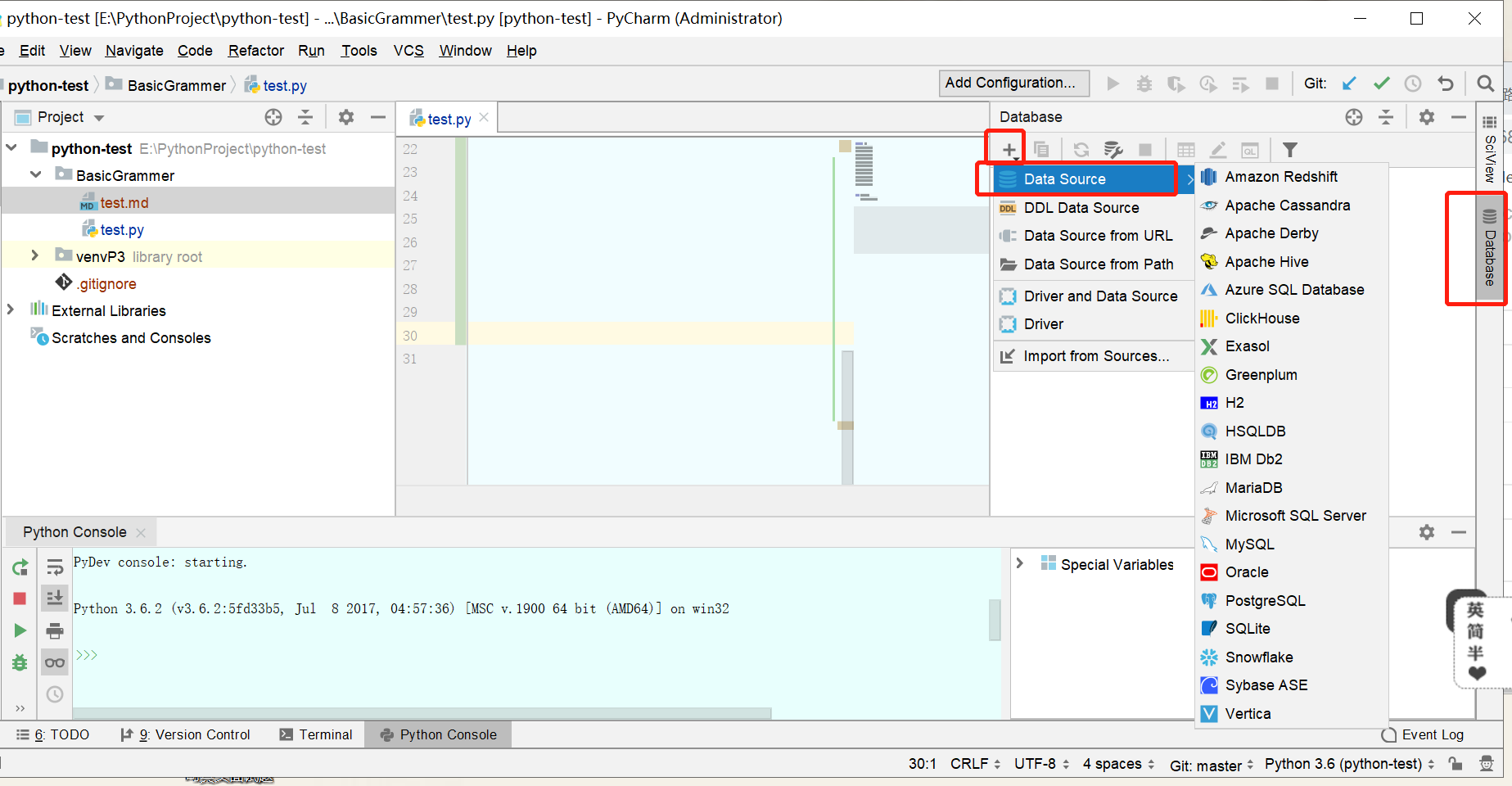Collapse all in Project panel
The width and height of the screenshot is (1512, 786).
[305, 117]
